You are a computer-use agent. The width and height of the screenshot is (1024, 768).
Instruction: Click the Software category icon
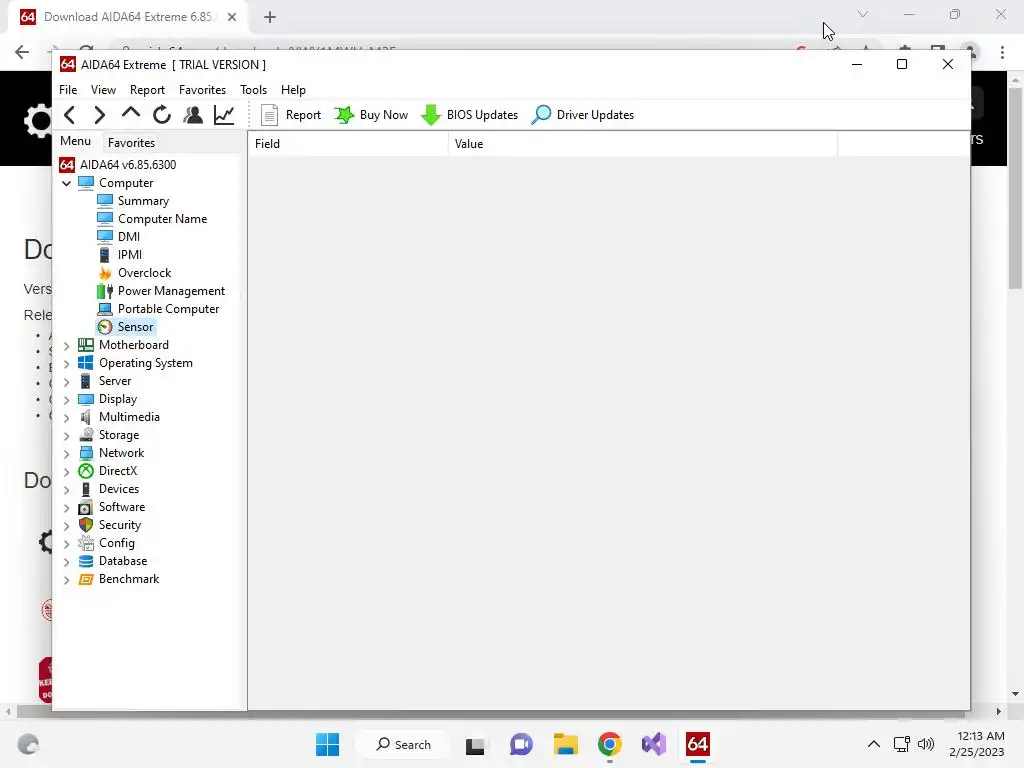[86, 507]
